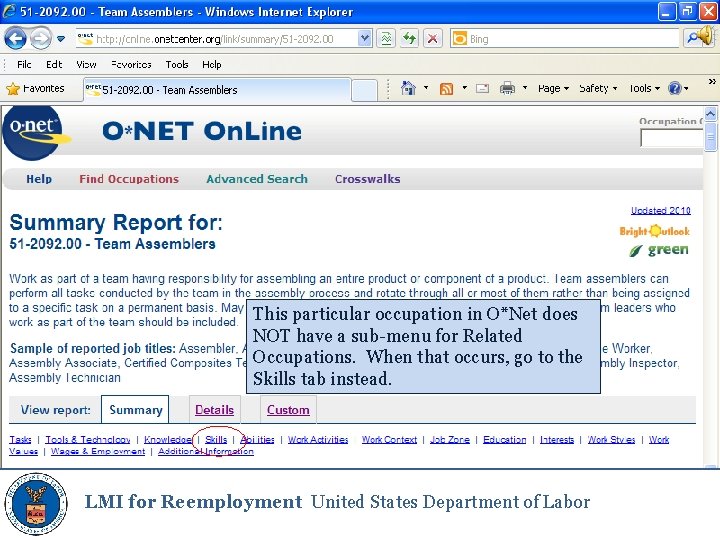The image size is (720, 540).
Task: Open the recent pages dropdown arrow
Action: [x=61, y=39]
